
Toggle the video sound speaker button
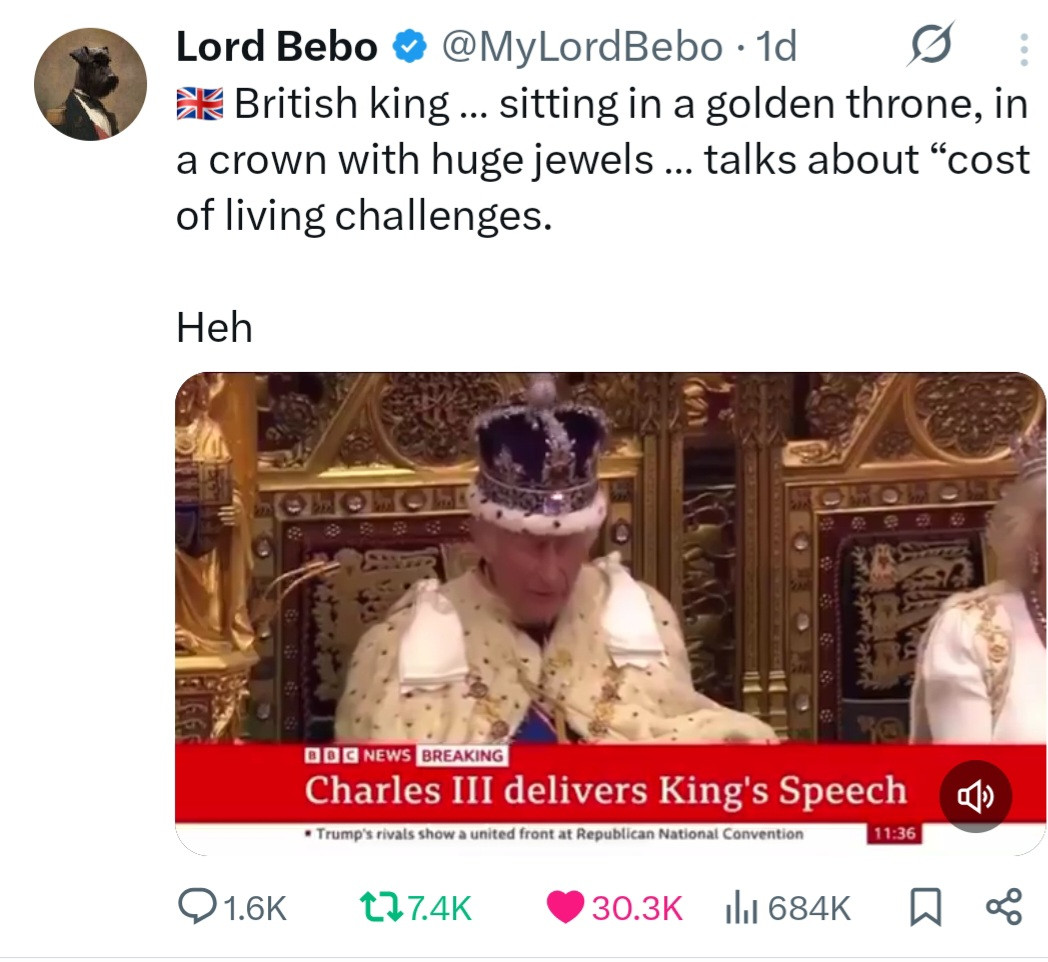[975, 797]
